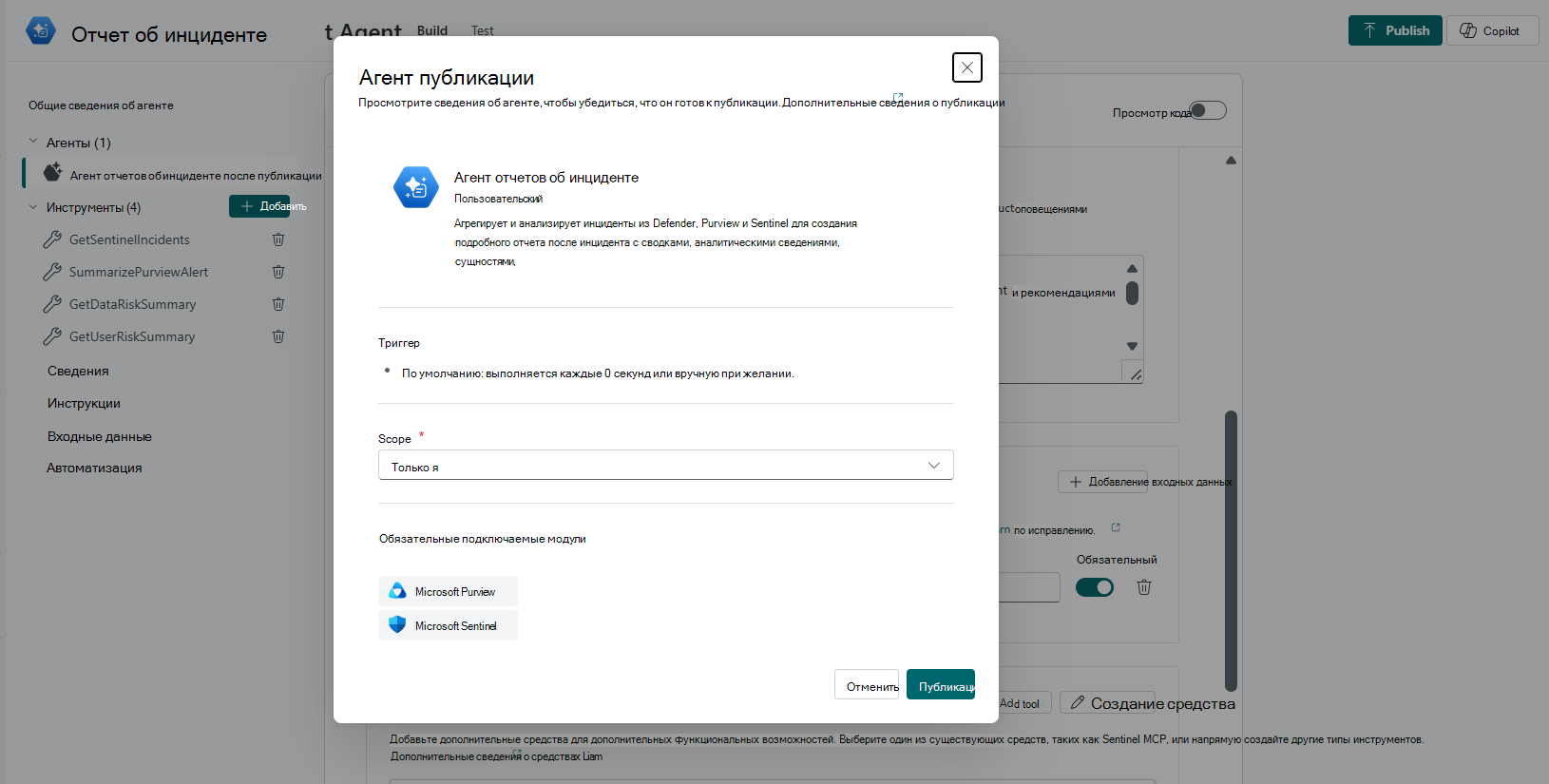Click the Отменить button

867,685
